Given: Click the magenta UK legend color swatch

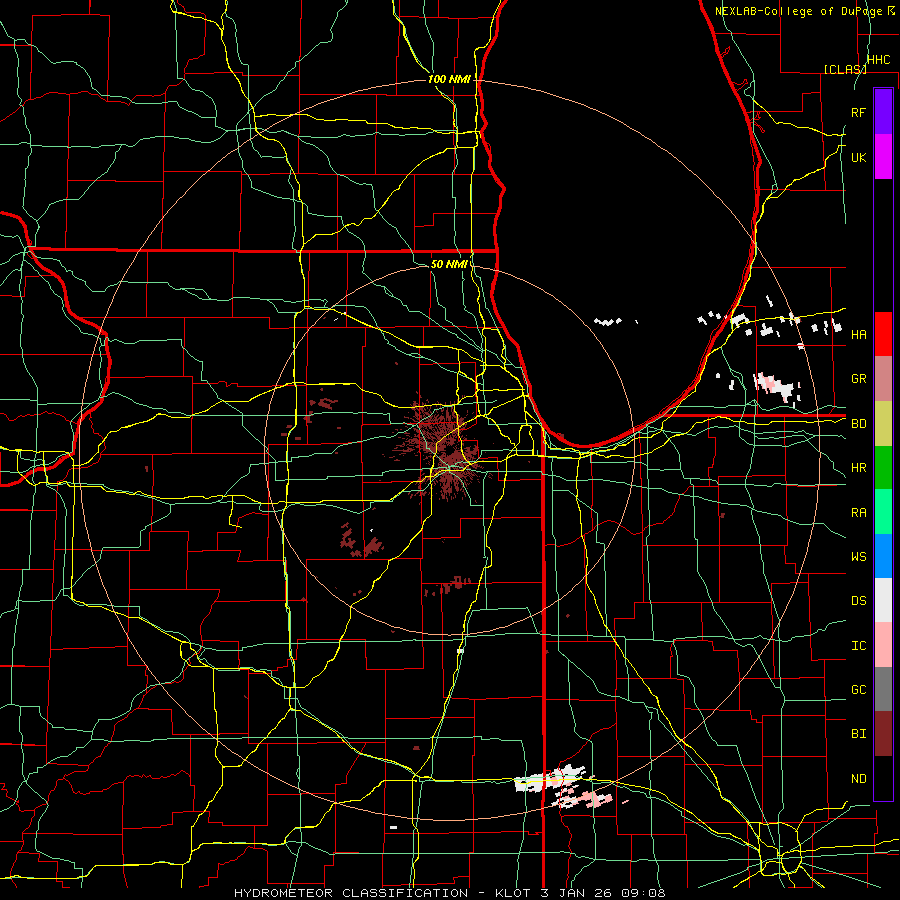Looking at the screenshot, I should point(883,157).
